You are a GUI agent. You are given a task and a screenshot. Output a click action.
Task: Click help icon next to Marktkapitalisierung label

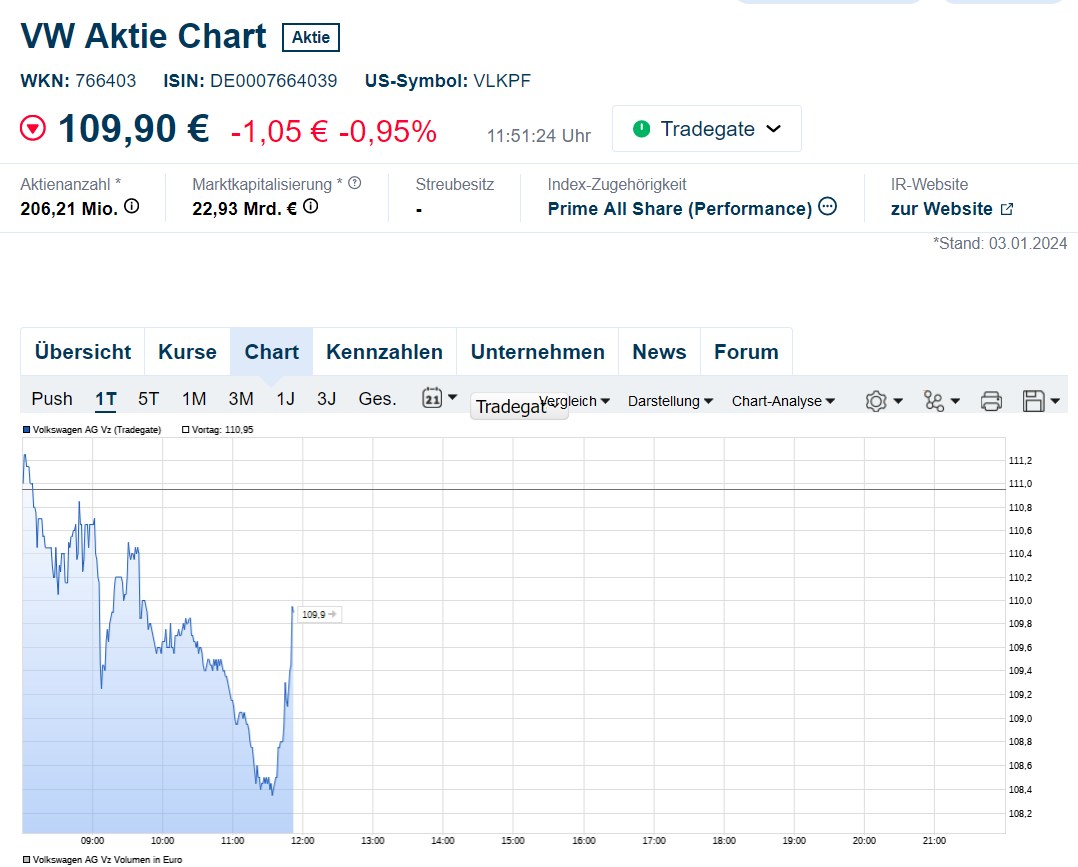coord(355,184)
